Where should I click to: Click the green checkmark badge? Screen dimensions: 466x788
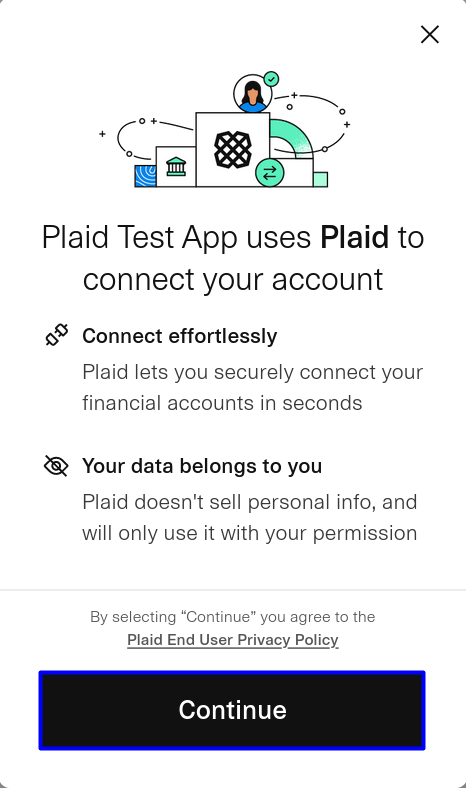coord(271,79)
